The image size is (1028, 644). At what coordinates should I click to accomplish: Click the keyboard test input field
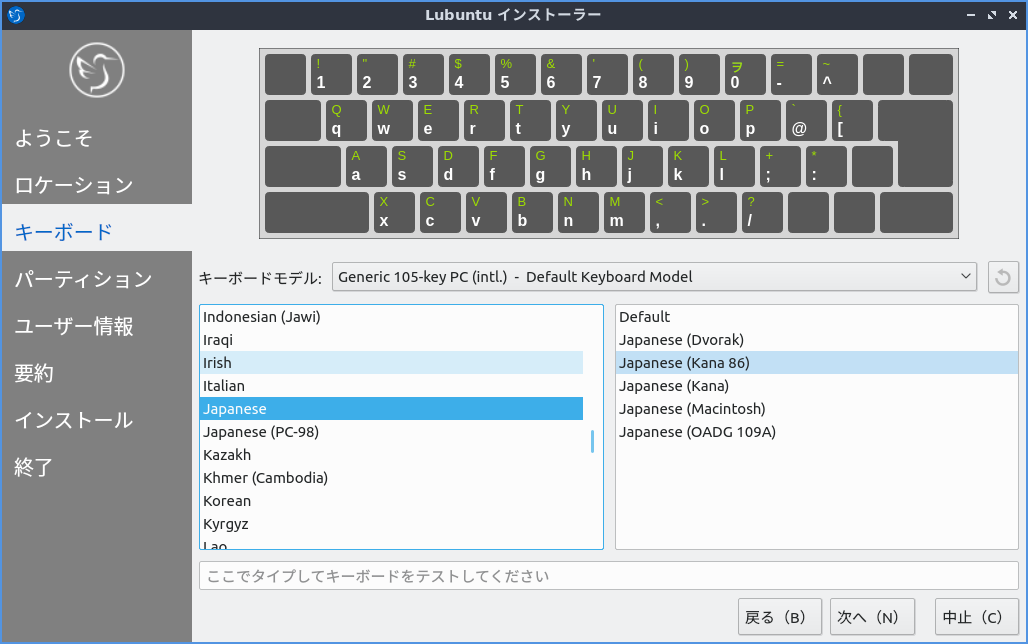608,576
